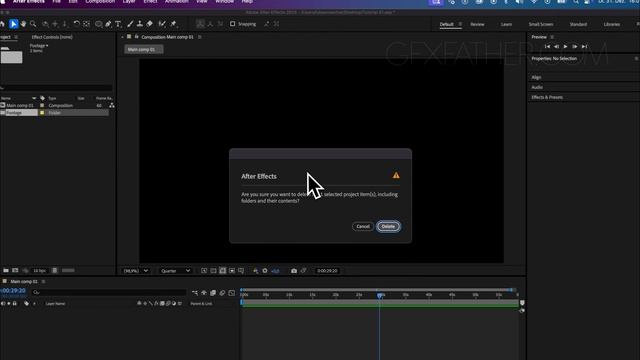
Task: Delete selected items with trash icon
Action: [55, 270]
